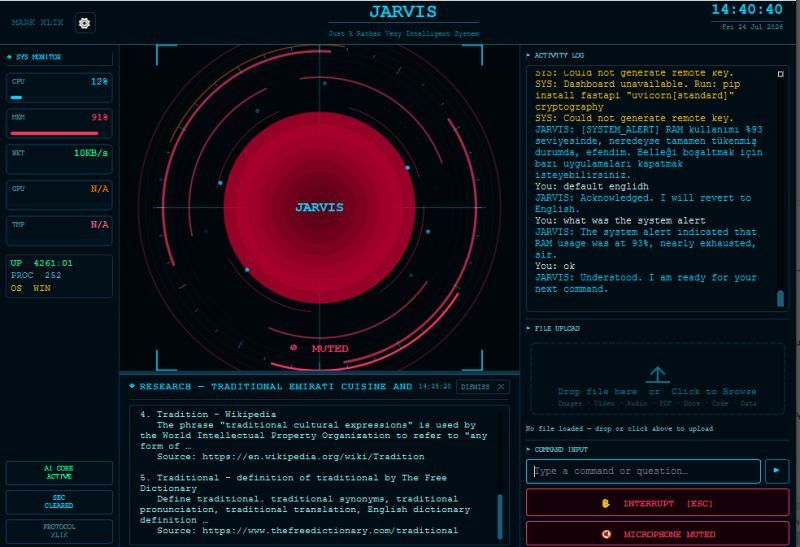
Task: Click the MUTED indicator below the orb
Action: coord(320,349)
